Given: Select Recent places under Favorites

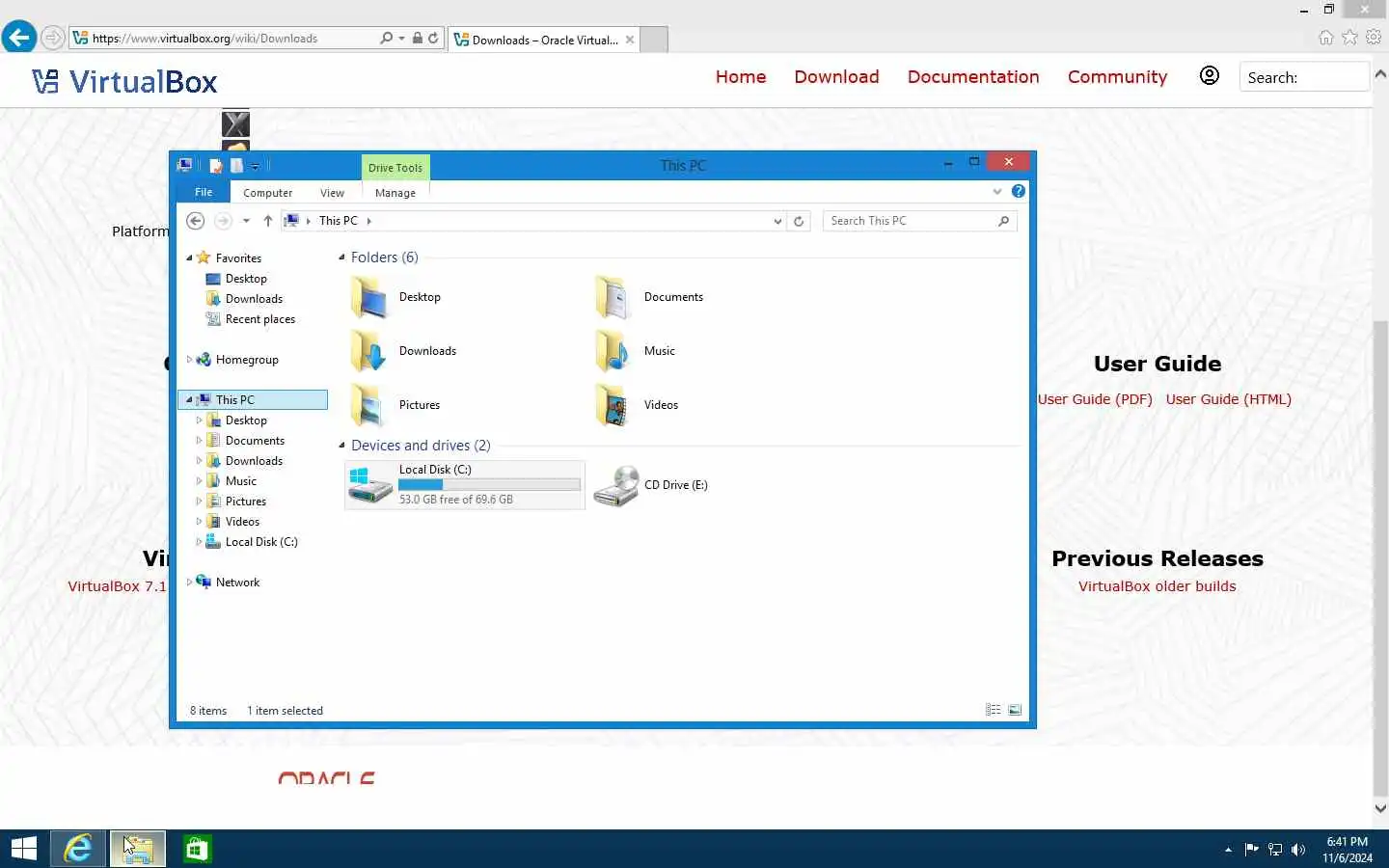Looking at the screenshot, I should pyautogui.click(x=251, y=319).
